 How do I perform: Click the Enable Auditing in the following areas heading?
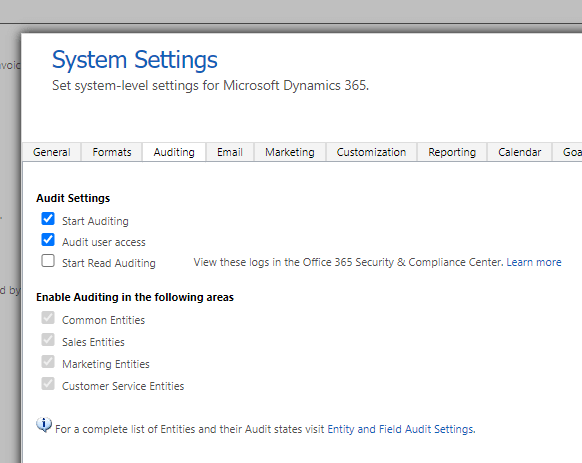click(135, 297)
